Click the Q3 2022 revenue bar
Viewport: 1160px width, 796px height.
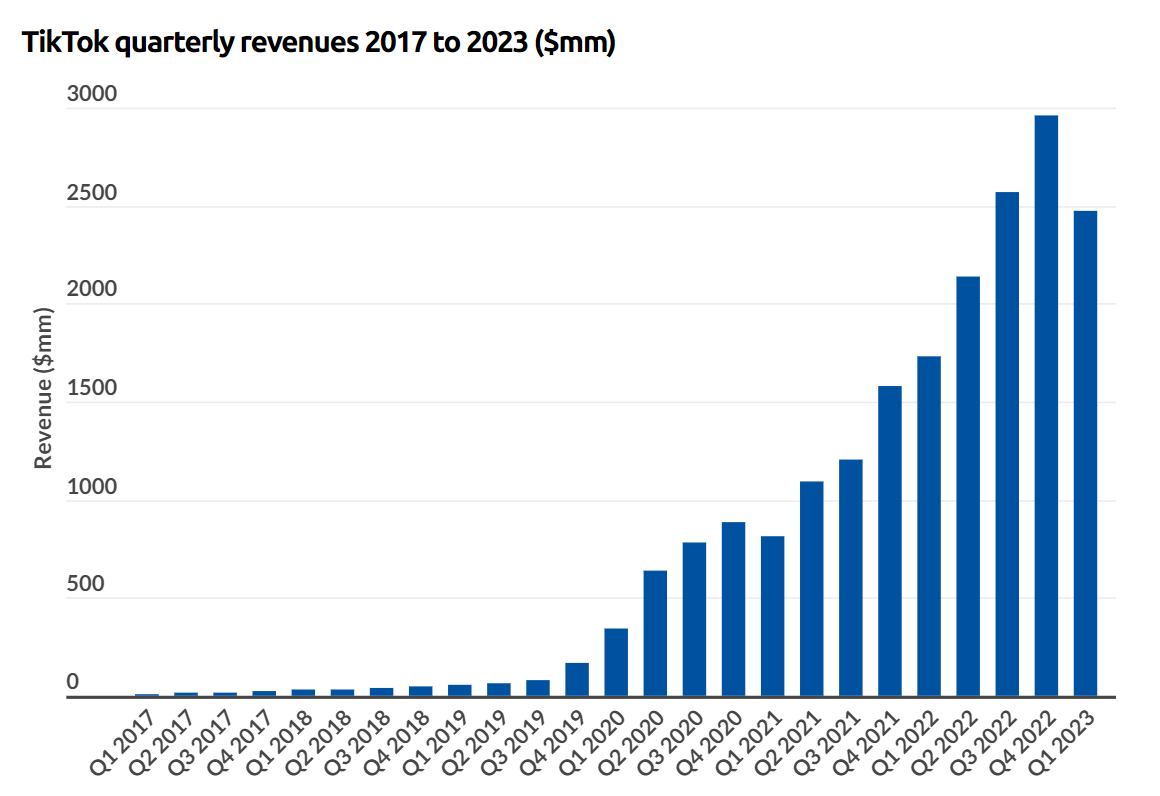pos(1007,444)
